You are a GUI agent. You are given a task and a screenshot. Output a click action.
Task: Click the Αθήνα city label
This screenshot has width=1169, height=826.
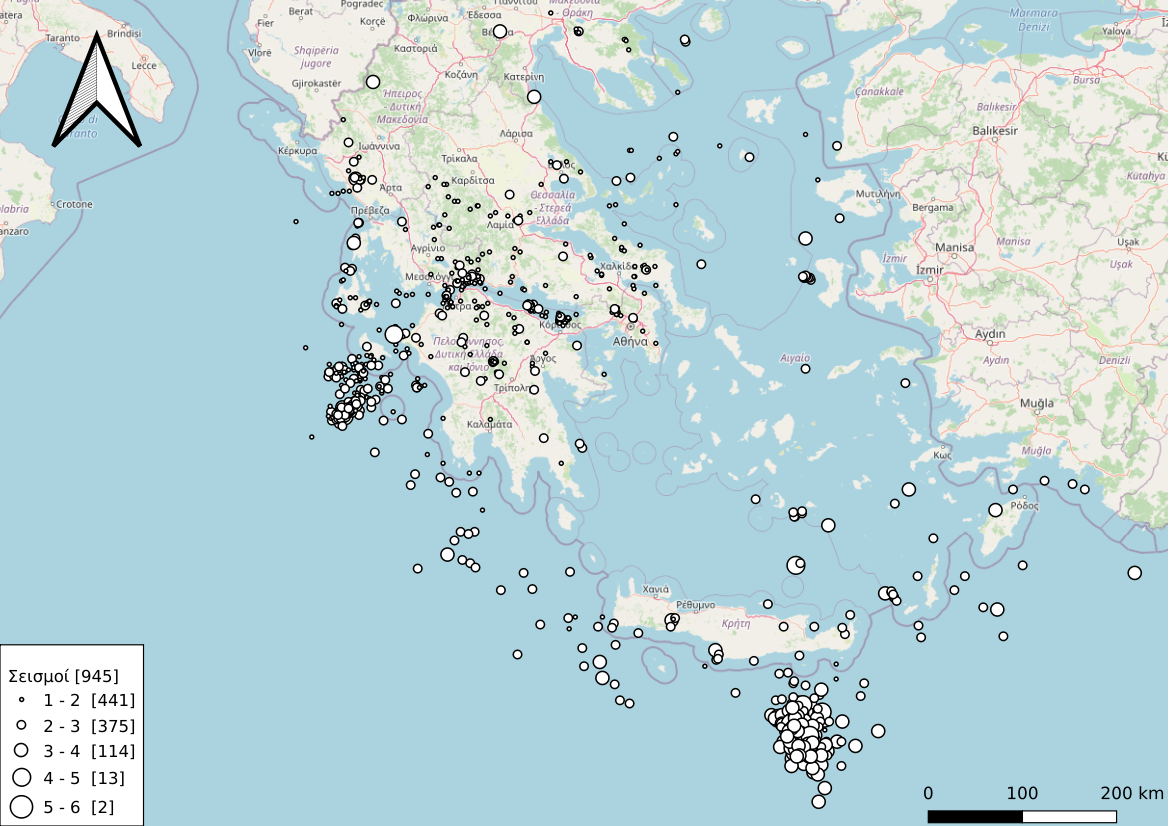(x=631, y=341)
